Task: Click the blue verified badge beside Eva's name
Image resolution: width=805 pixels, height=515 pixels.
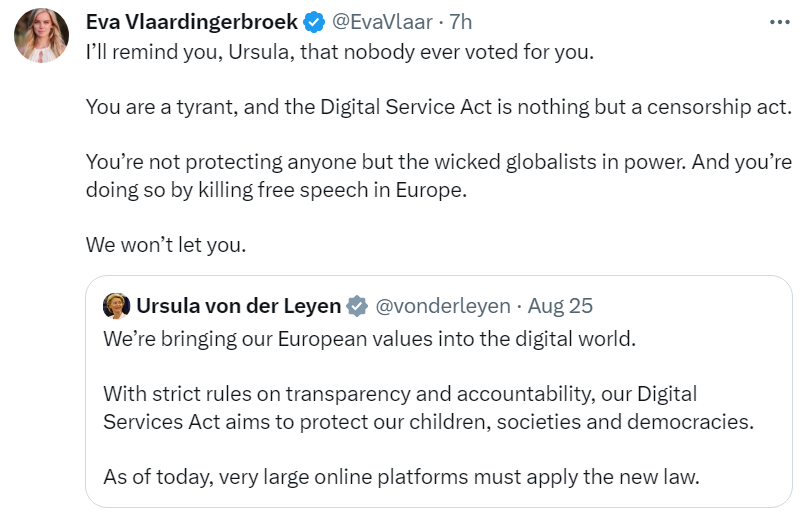Action: [315, 22]
